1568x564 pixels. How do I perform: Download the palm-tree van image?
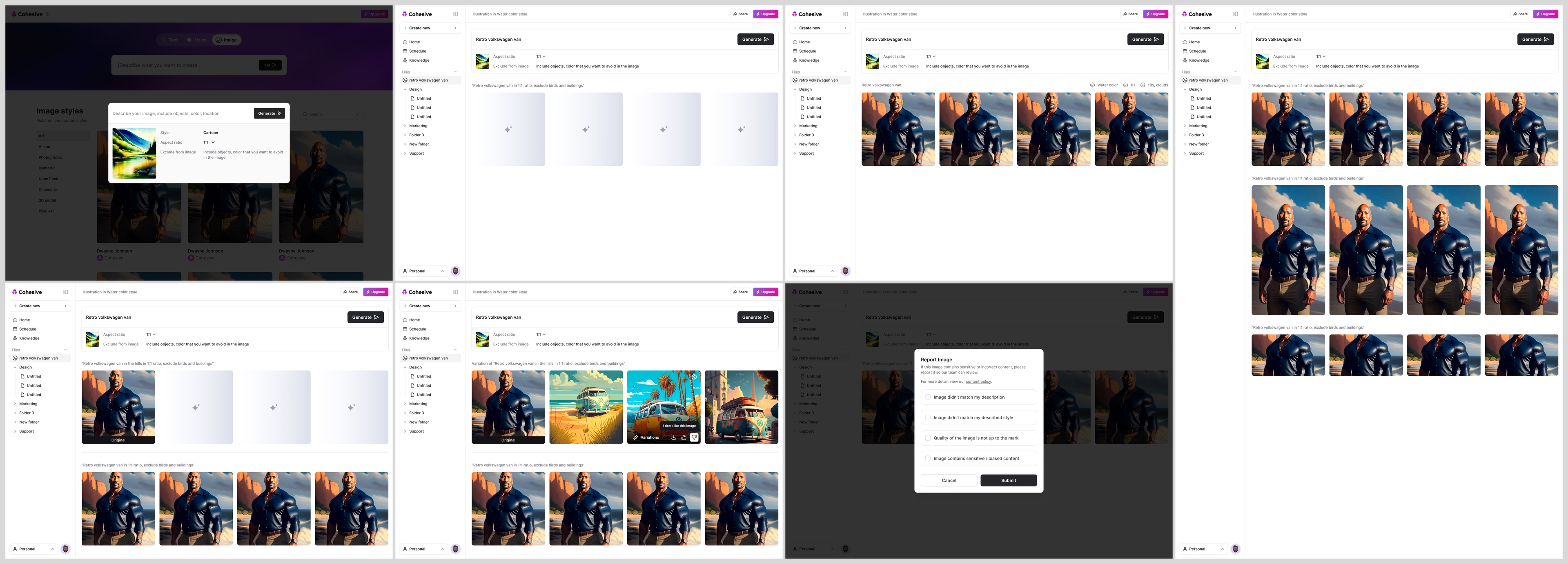(674, 437)
